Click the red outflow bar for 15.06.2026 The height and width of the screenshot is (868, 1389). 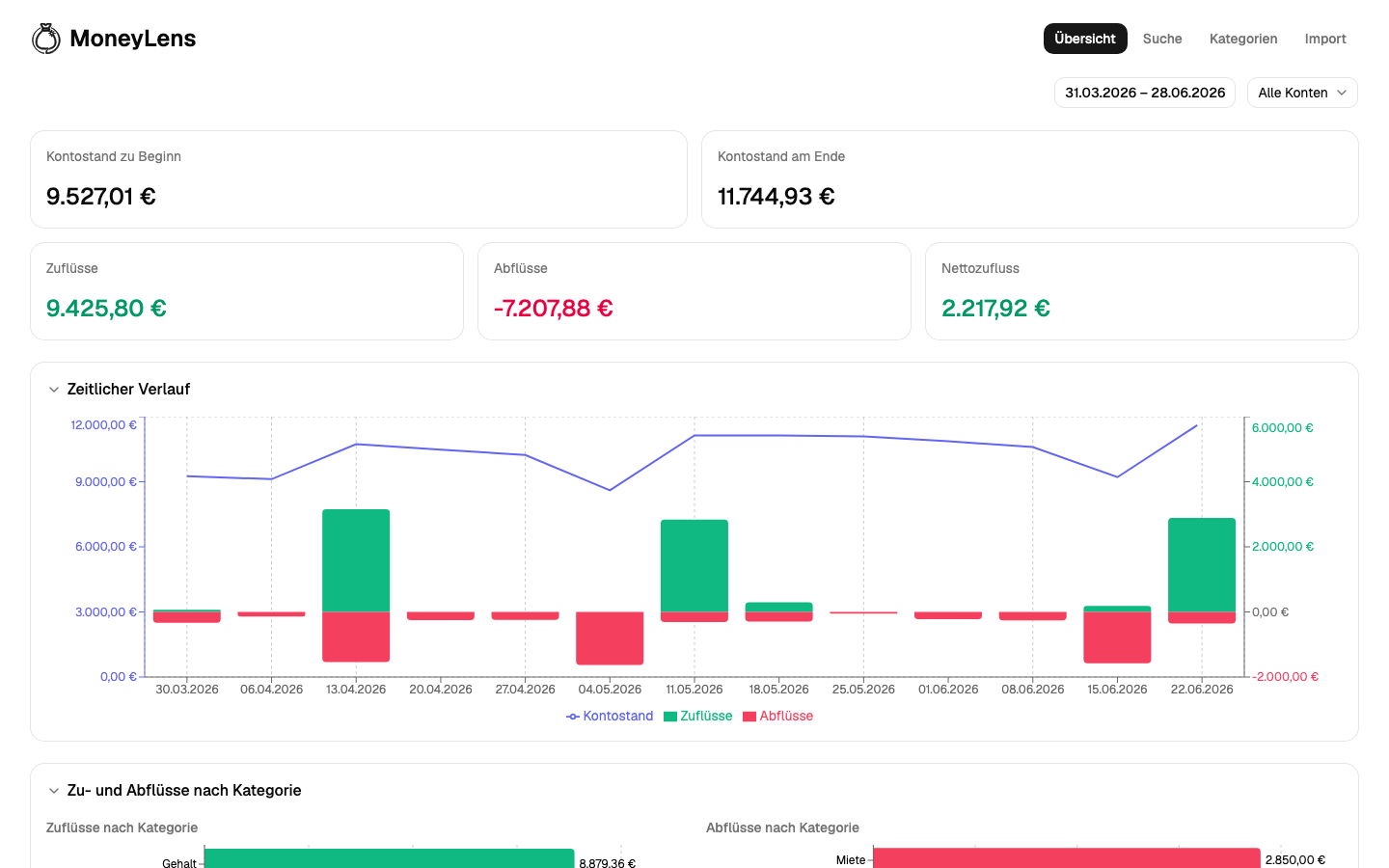[1117, 637]
